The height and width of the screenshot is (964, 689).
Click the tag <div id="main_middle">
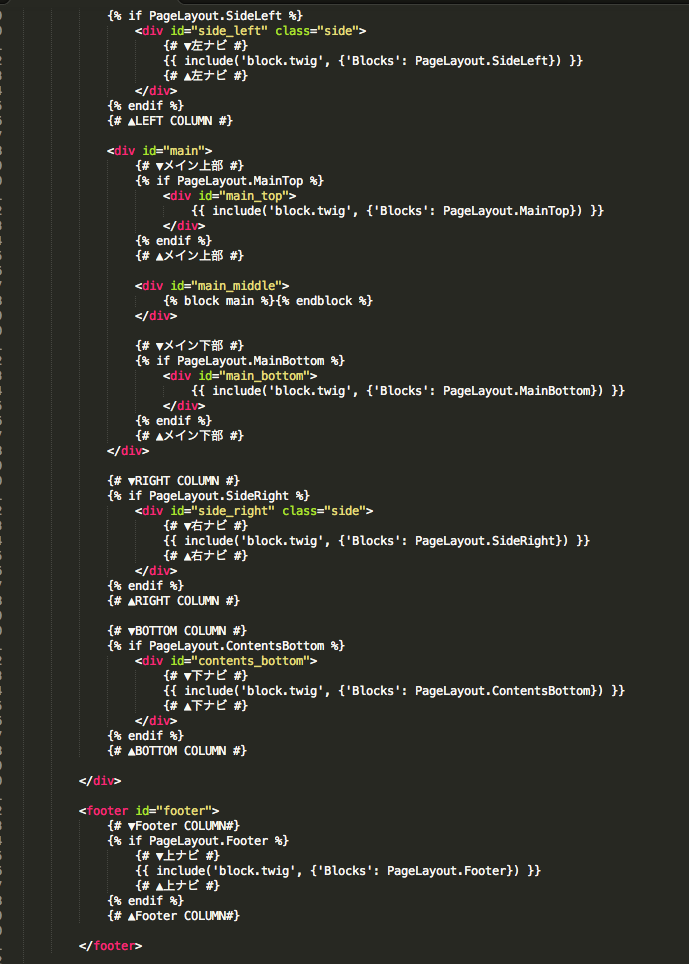[x=212, y=286]
